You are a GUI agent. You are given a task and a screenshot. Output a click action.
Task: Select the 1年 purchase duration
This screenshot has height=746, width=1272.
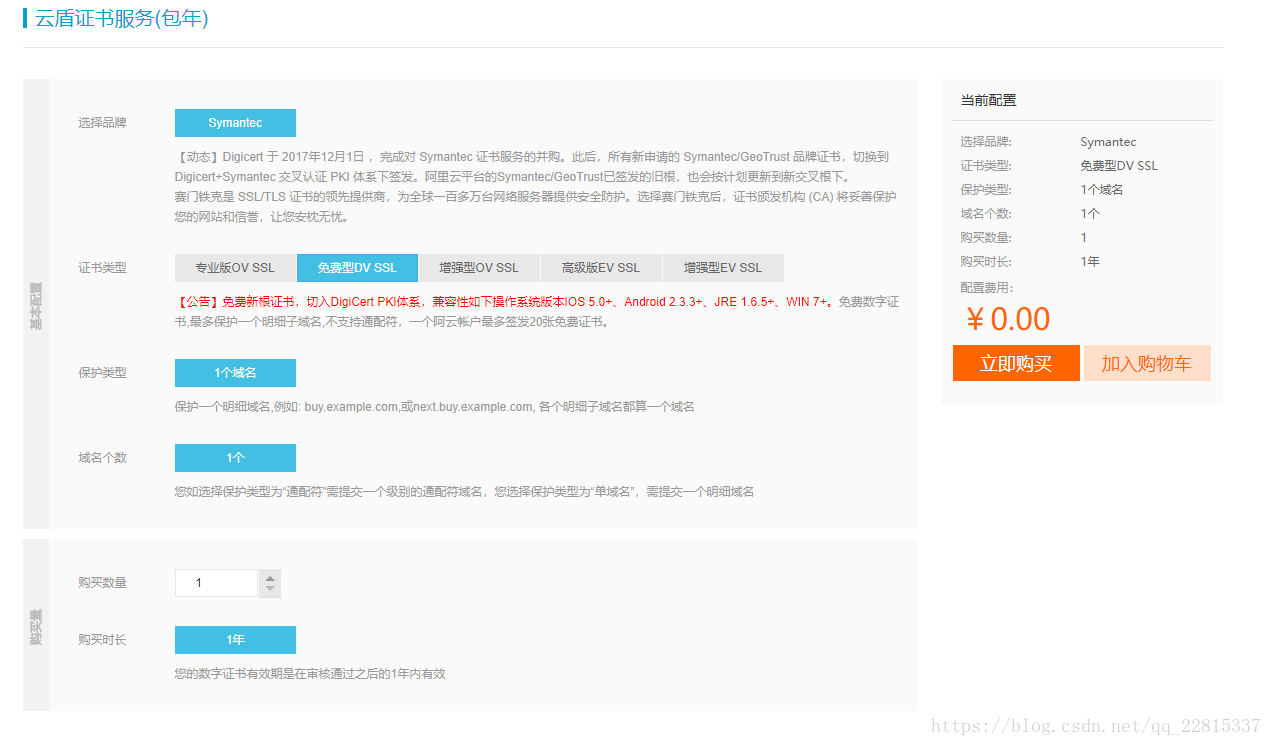(x=235, y=640)
